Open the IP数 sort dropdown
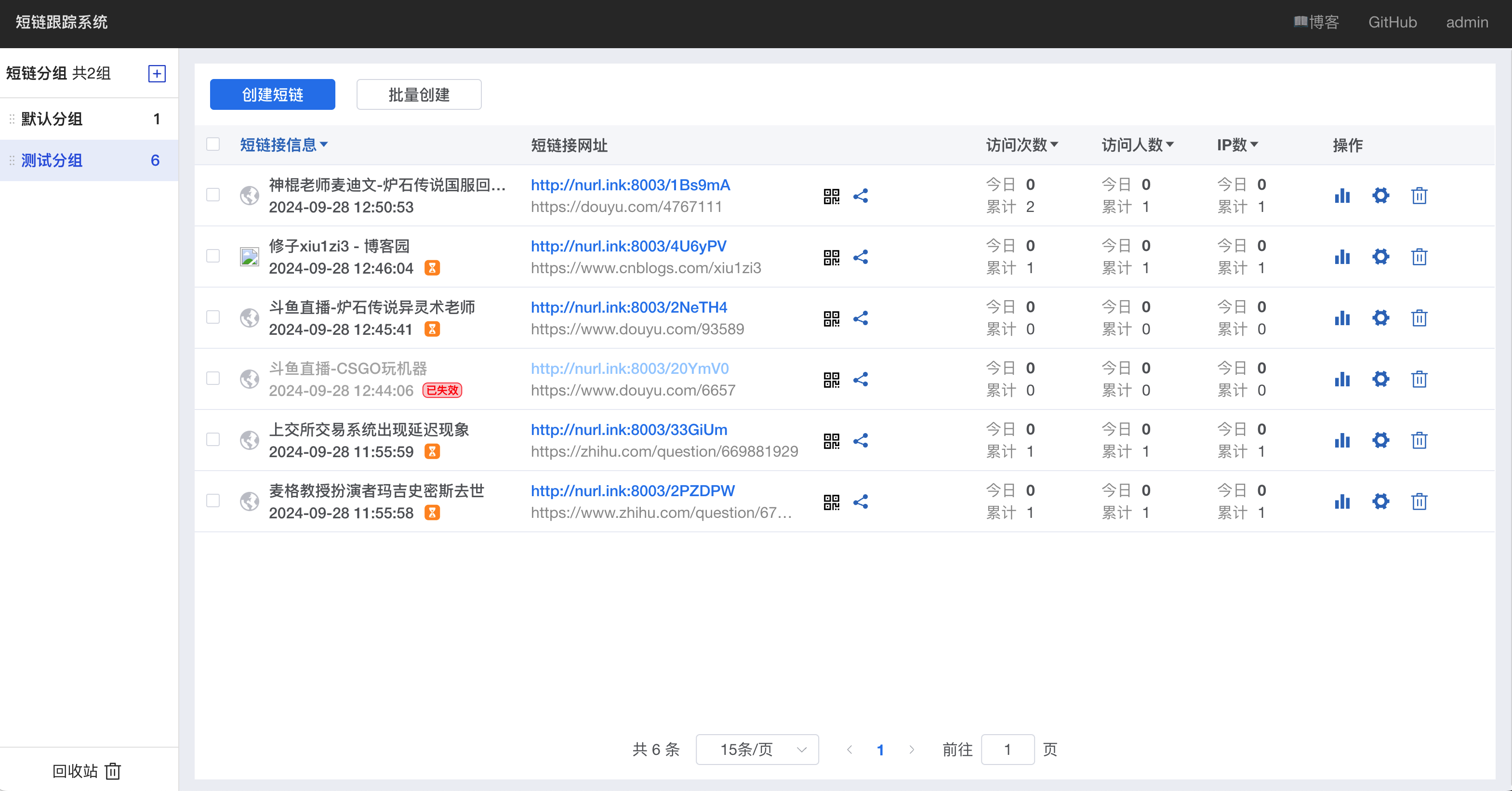The width and height of the screenshot is (1512, 791). pyautogui.click(x=1237, y=145)
